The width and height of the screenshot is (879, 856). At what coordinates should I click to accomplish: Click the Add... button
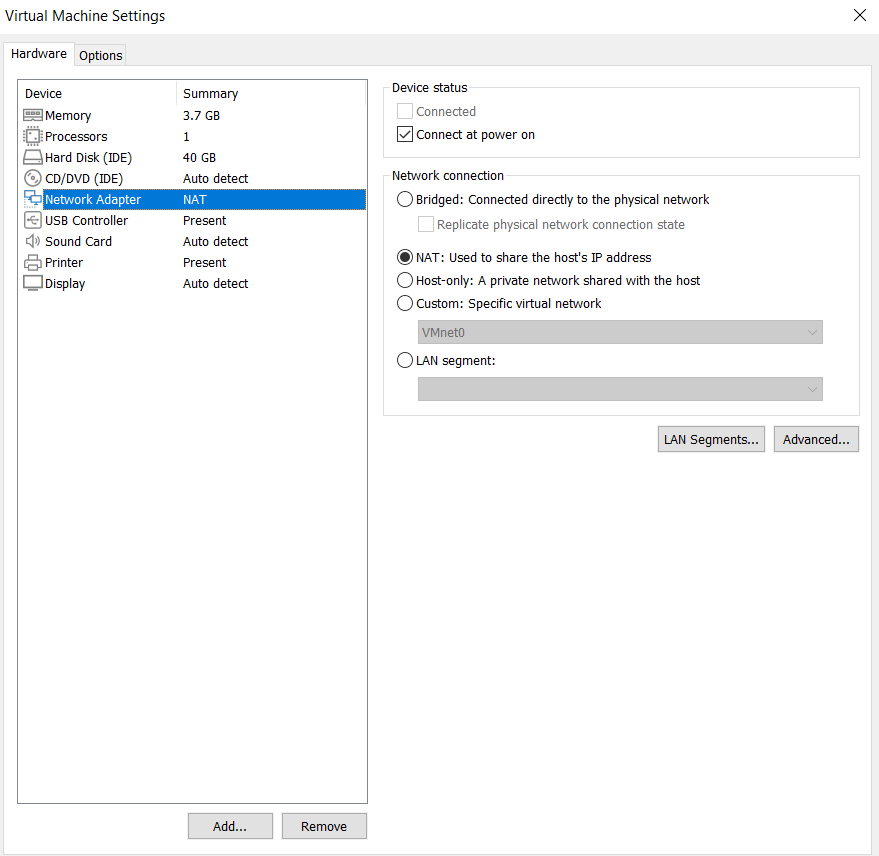229,826
